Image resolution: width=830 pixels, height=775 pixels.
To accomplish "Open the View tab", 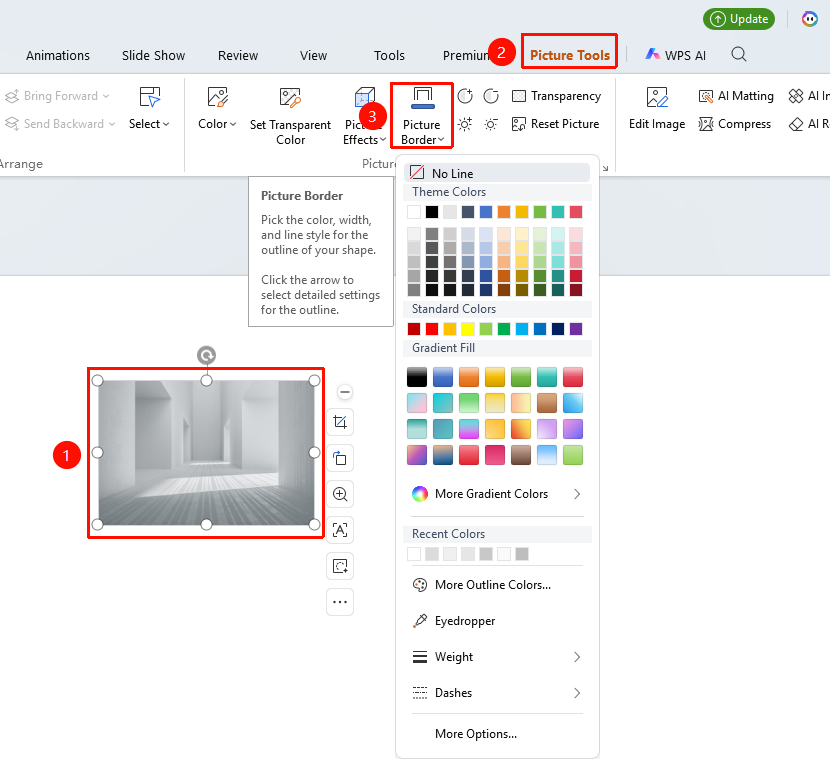I will (313, 56).
